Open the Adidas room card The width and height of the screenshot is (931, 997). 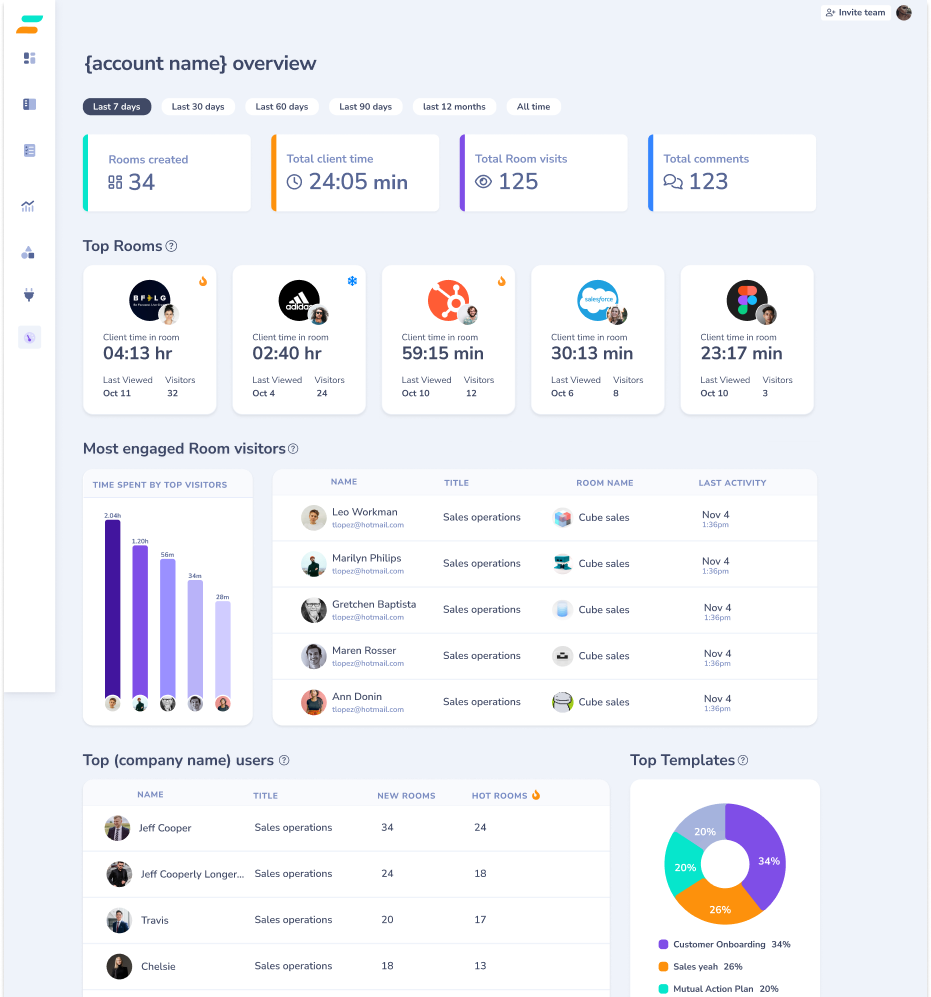point(299,340)
